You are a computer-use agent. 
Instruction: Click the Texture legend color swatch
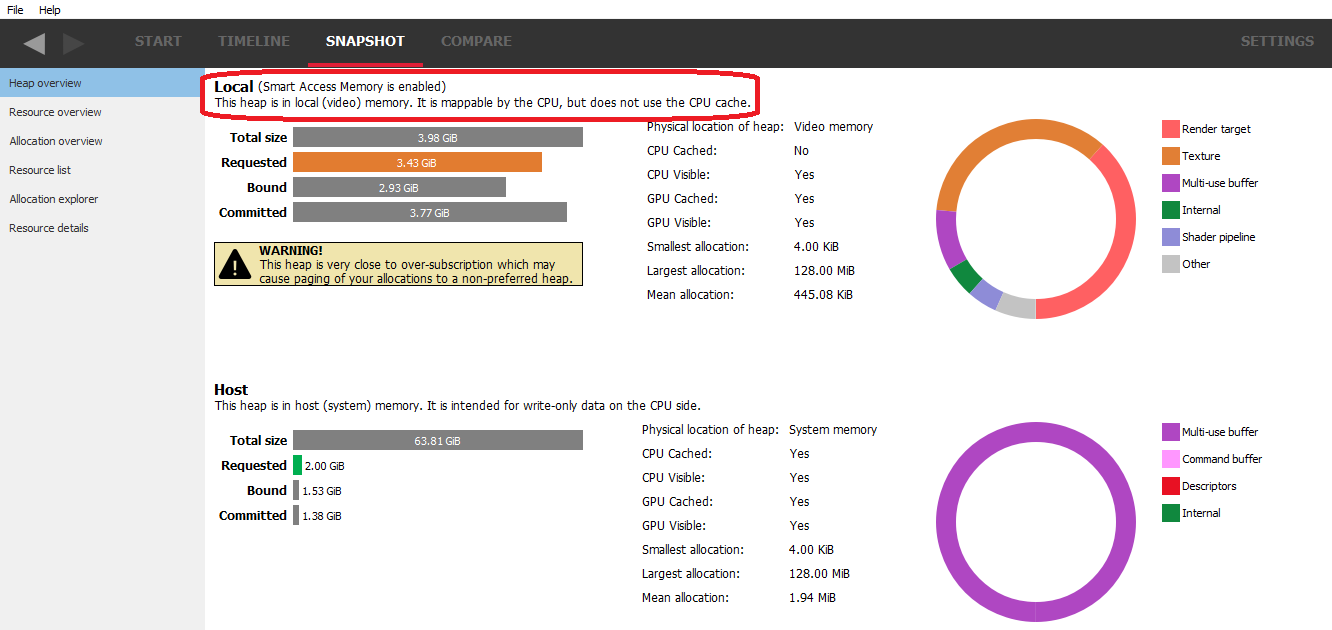point(1170,156)
